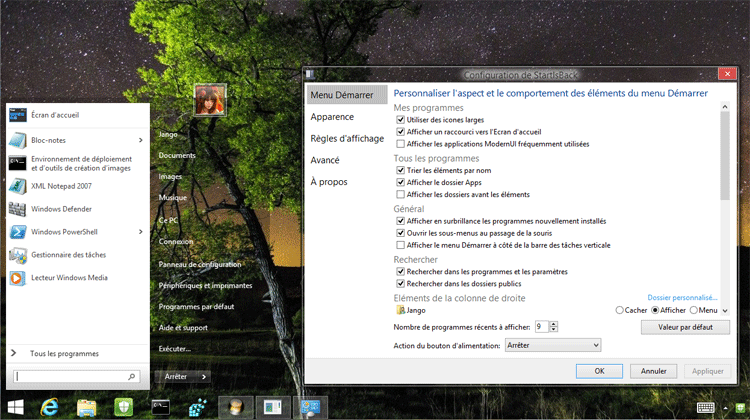This screenshot has width=750, height=420.
Task: Open Windows Defender from program list
Action: tap(64, 209)
